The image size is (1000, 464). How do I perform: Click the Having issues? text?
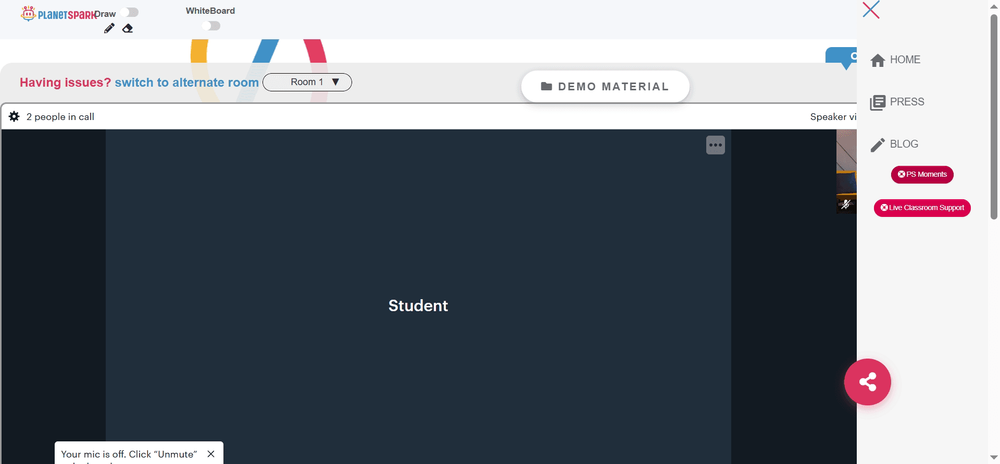pos(65,82)
